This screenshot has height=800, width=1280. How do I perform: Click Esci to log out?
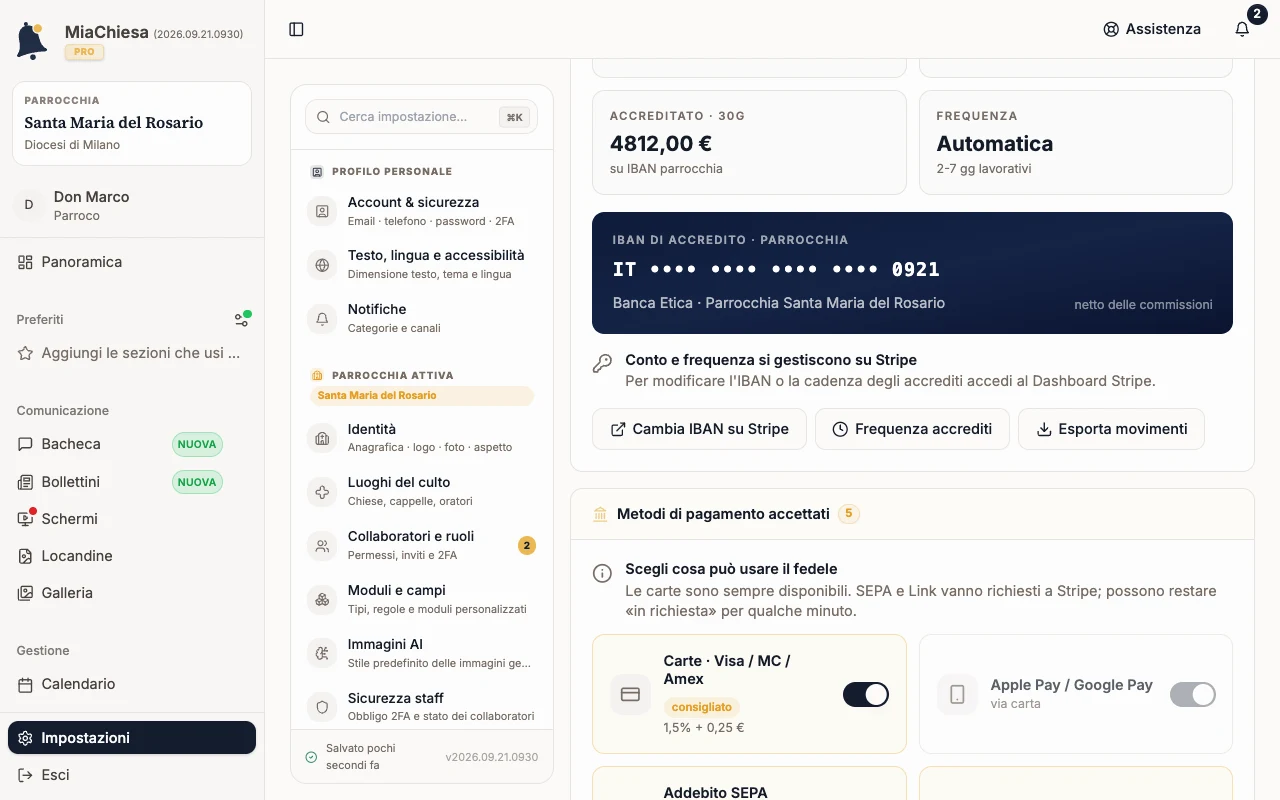pos(132,775)
